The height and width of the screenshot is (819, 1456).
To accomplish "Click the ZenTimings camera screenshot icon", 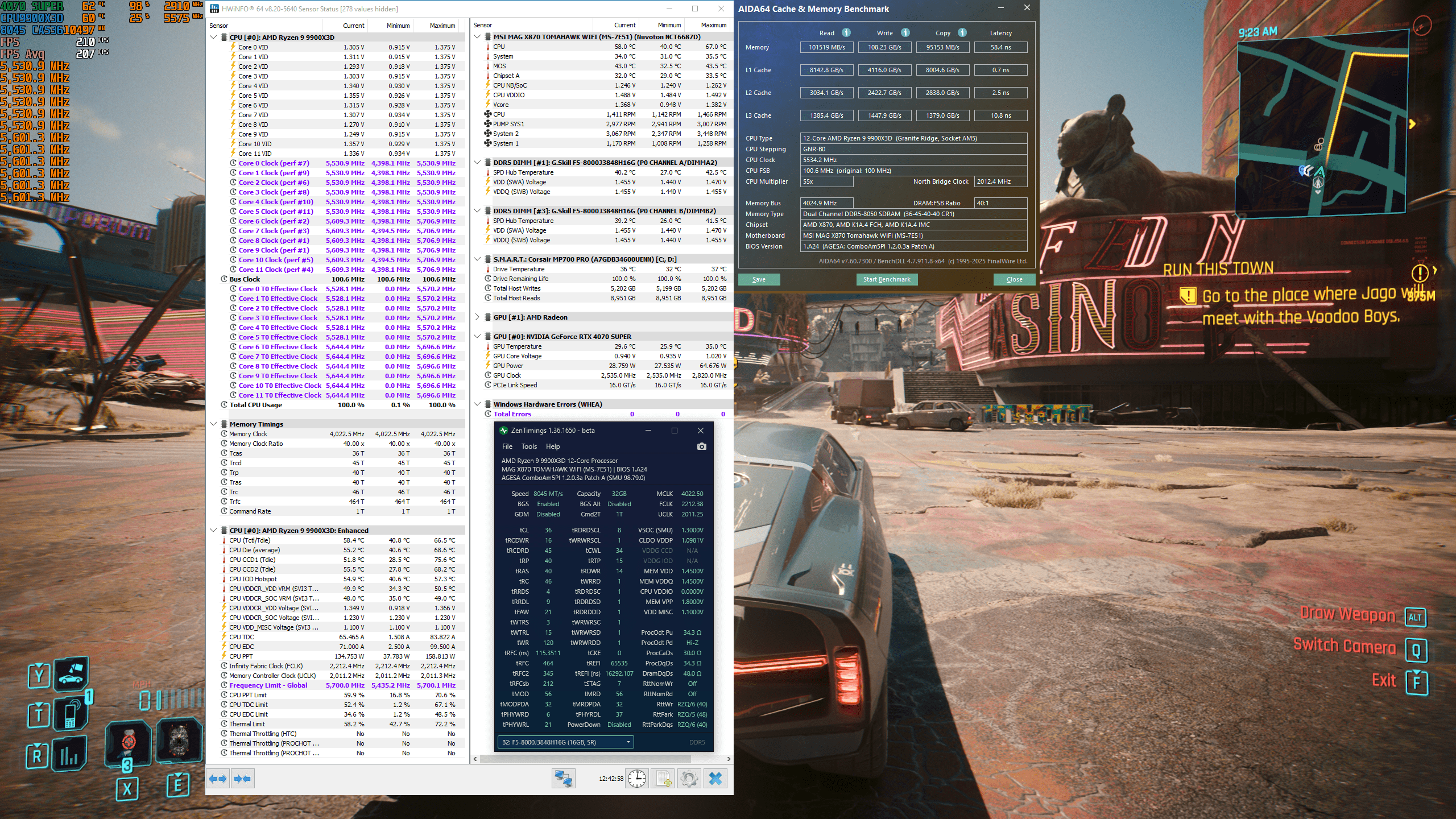I will tap(701, 446).
